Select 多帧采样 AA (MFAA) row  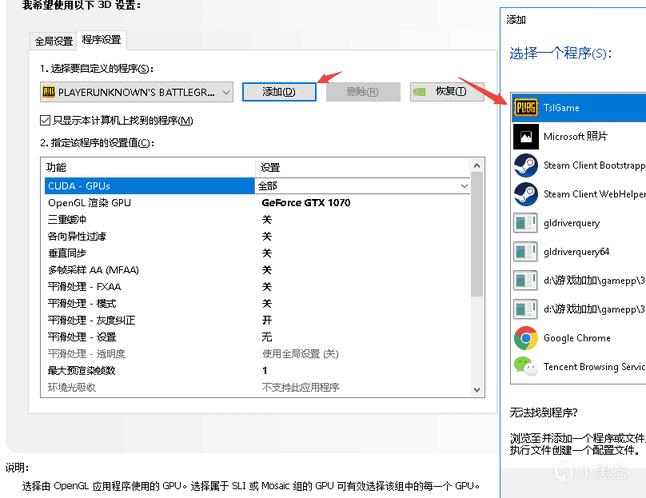(x=257, y=270)
